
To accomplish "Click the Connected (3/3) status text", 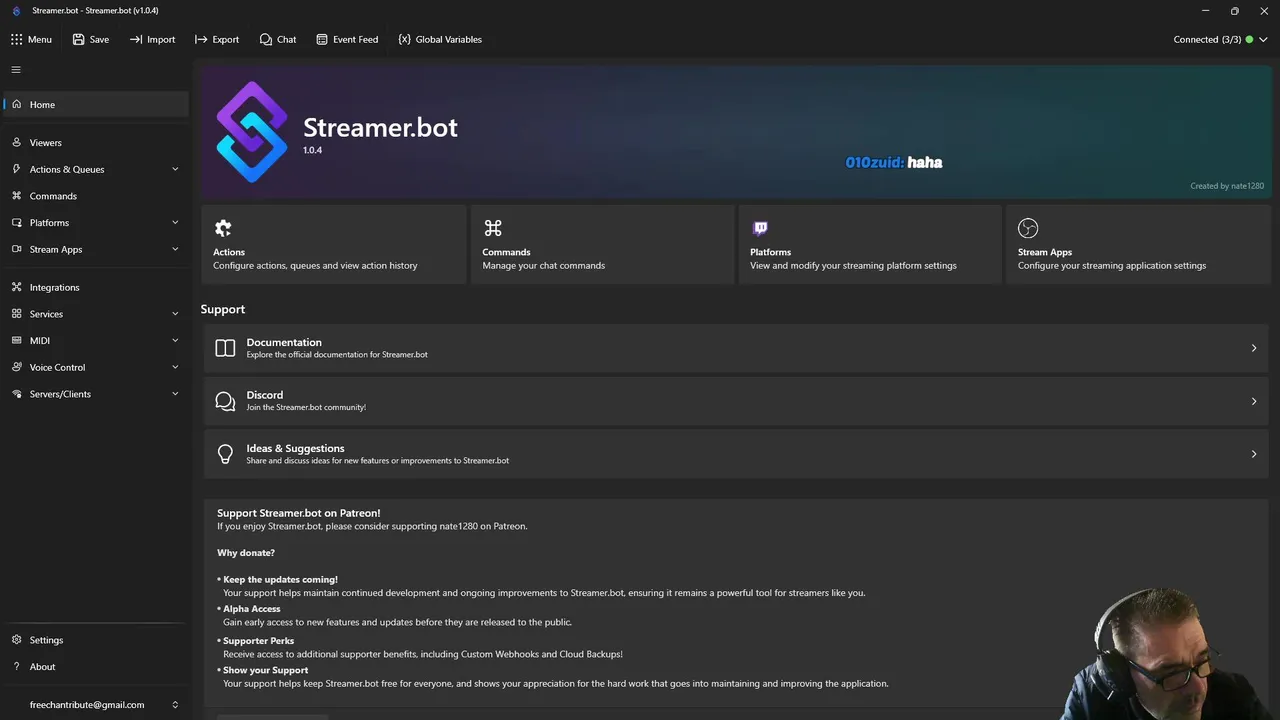I will click(x=1207, y=39).
